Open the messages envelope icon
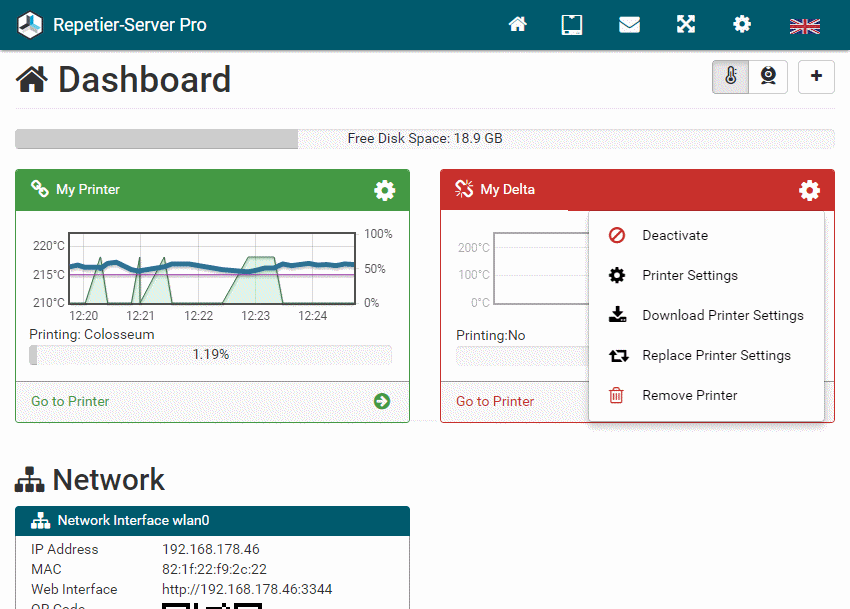The height and width of the screenshot is (609, 850). pos(629,24)
